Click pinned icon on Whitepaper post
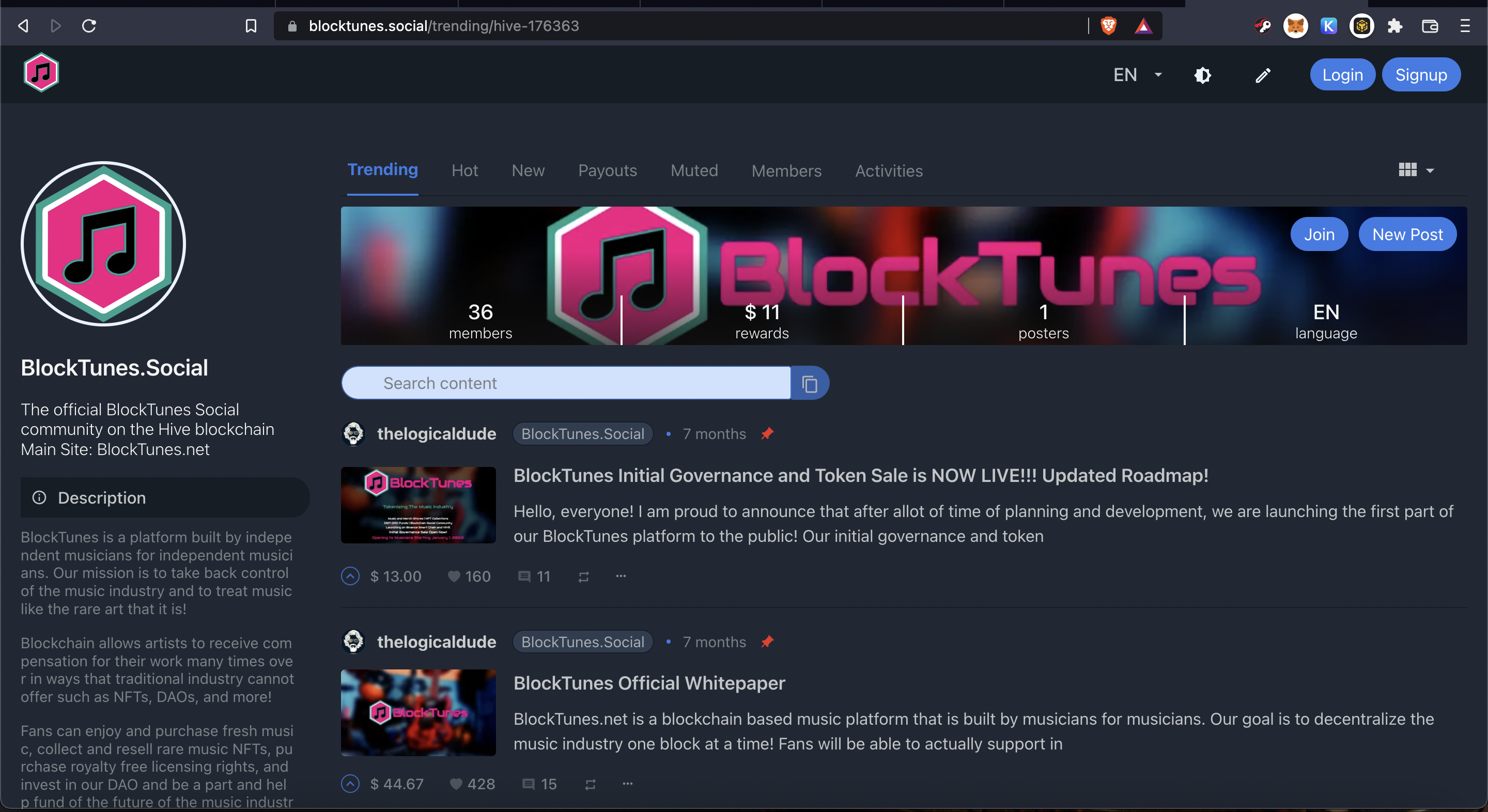Screen dimensions: 1488x812 767,641
